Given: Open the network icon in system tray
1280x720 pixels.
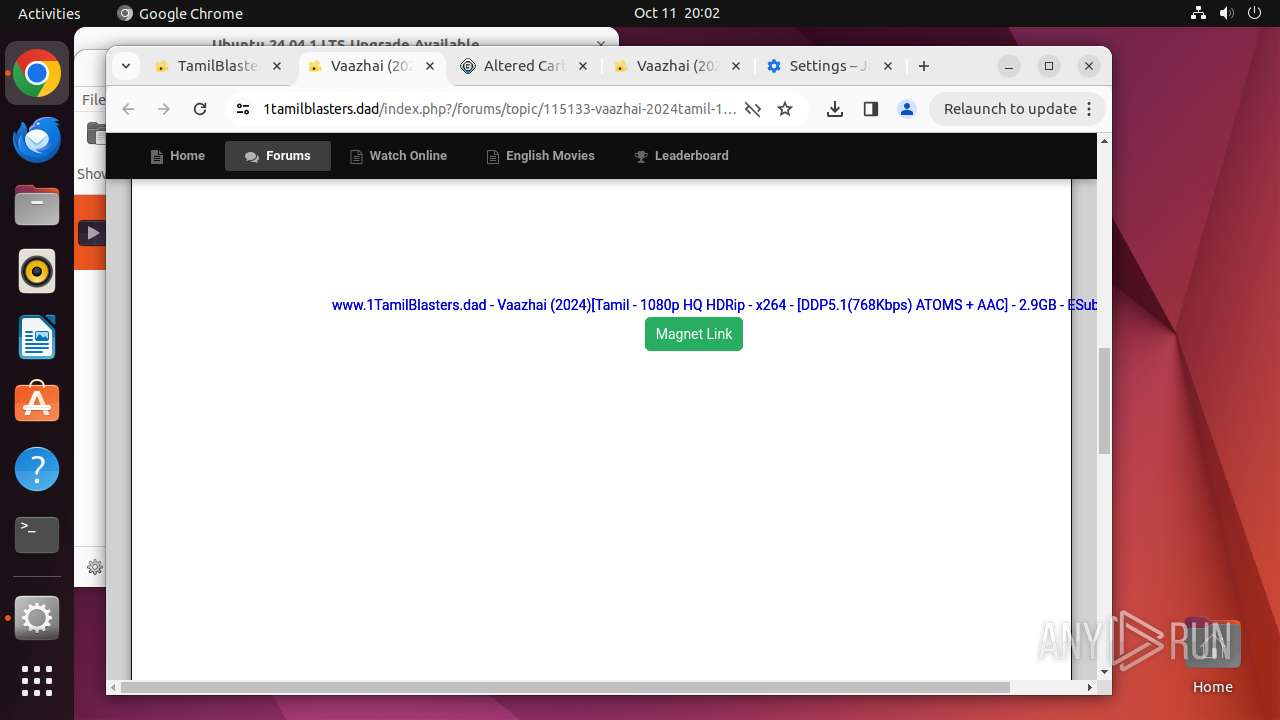Looking at the screenshot, I should (x=1198, y=13).
